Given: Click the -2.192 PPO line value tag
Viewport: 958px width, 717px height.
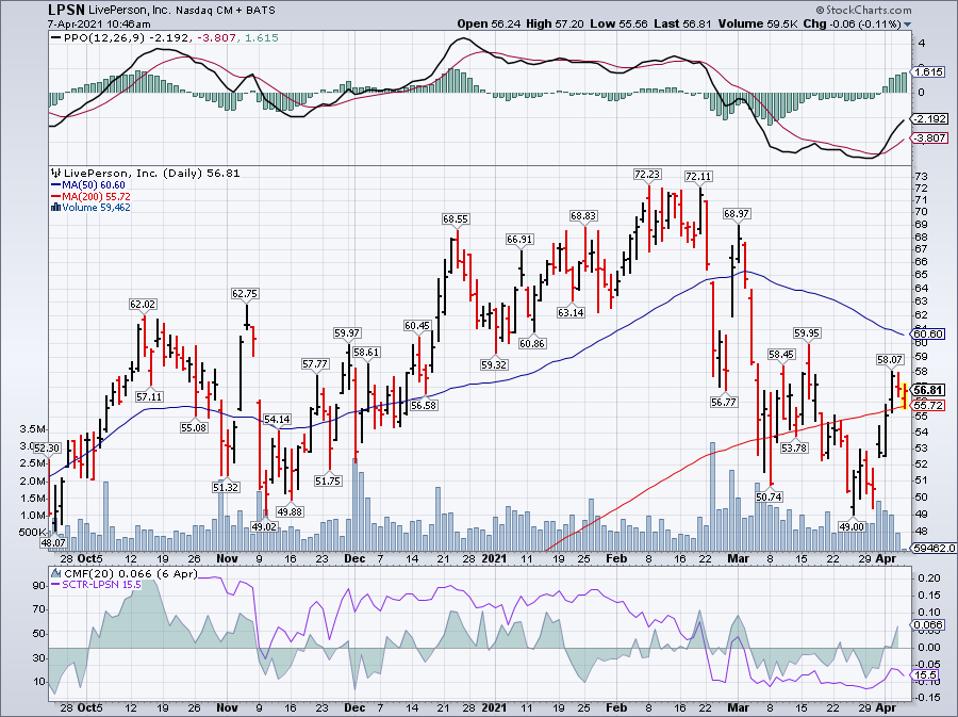Looking at the screenshot, I should click(x=929, y=118).
